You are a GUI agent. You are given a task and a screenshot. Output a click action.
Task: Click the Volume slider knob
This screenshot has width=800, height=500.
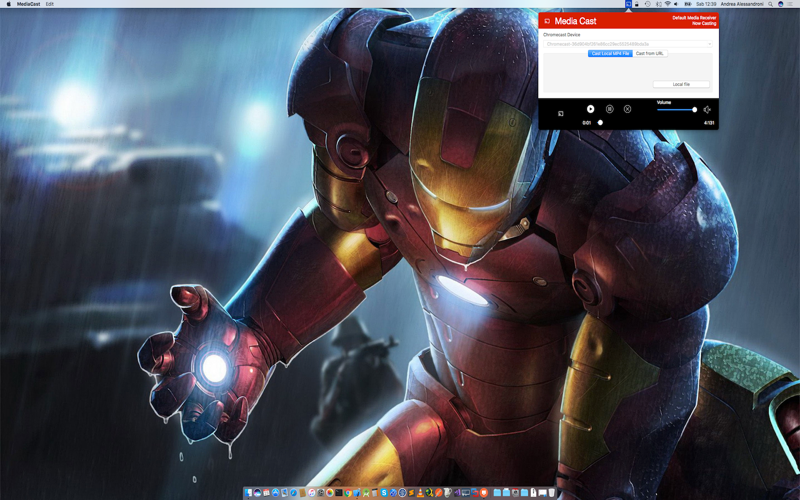click(694, 110)
